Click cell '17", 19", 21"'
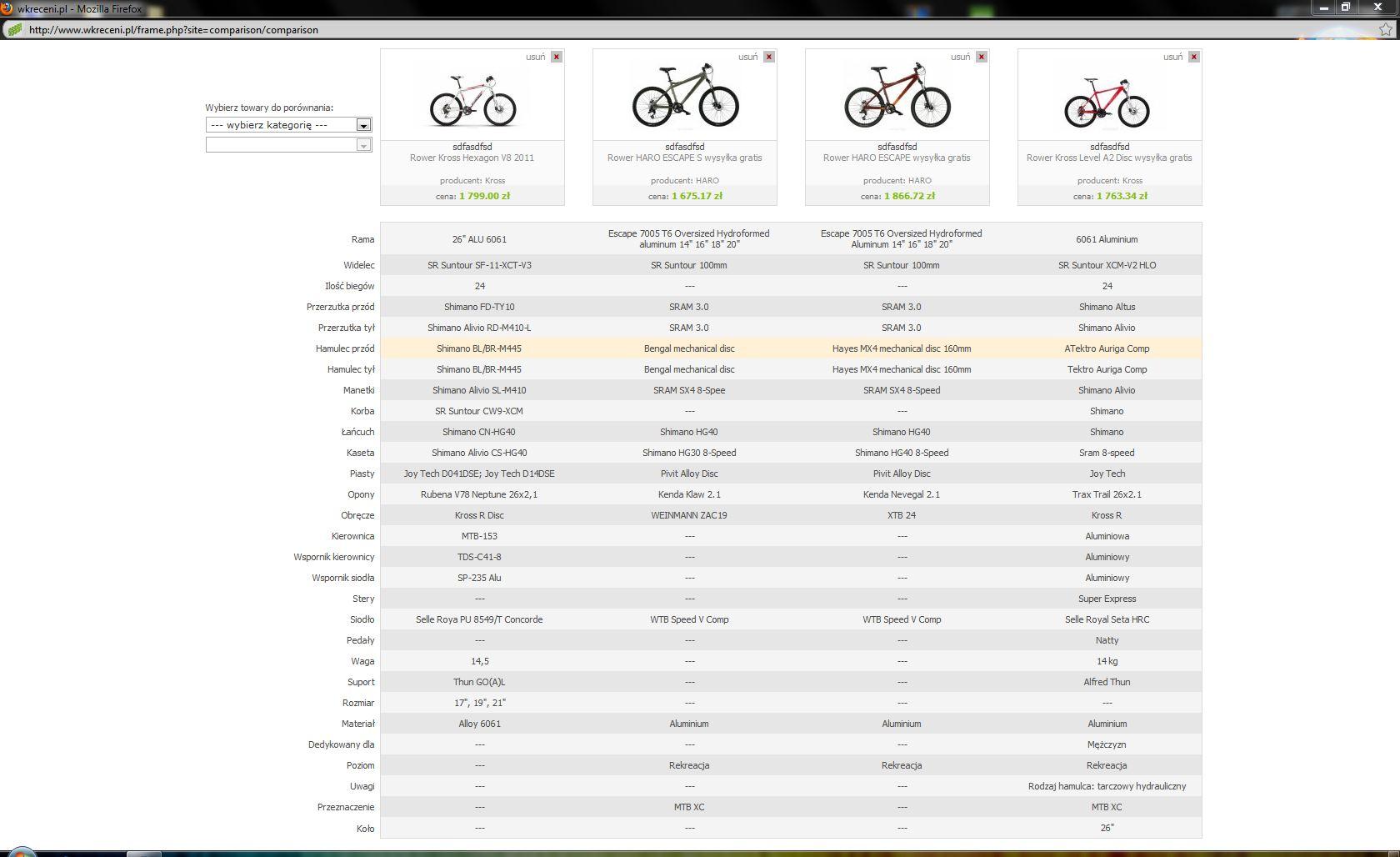Screen dimensions: 1400x857 (479, 703)
